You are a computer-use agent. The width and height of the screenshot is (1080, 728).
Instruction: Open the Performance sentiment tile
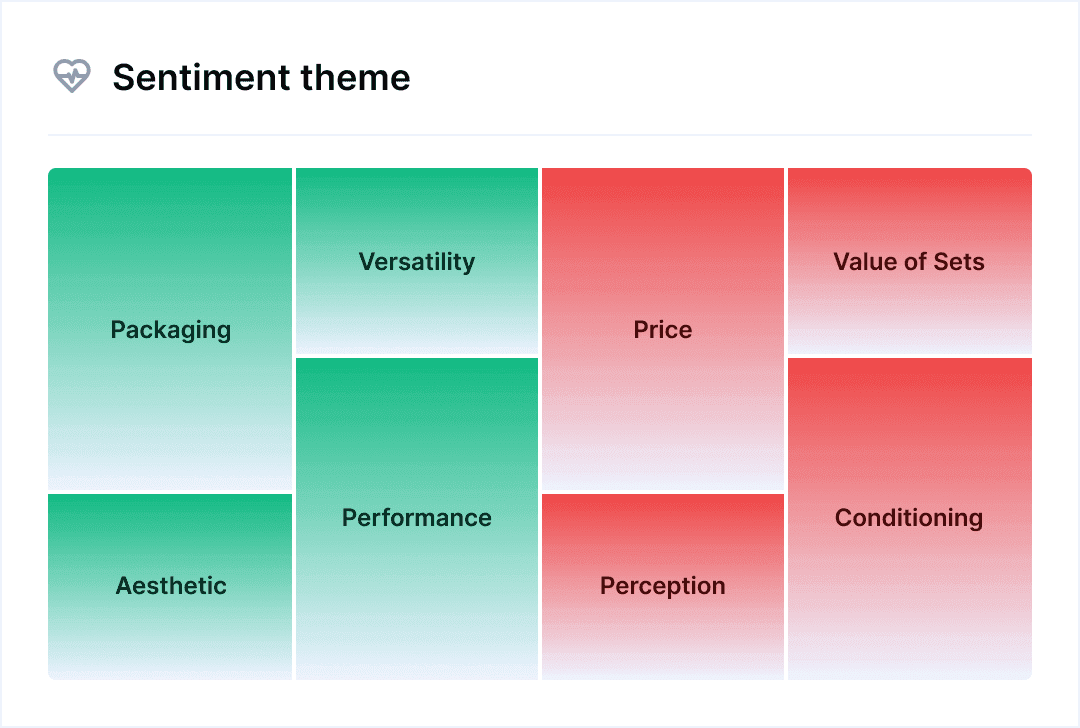pos(417,580)
